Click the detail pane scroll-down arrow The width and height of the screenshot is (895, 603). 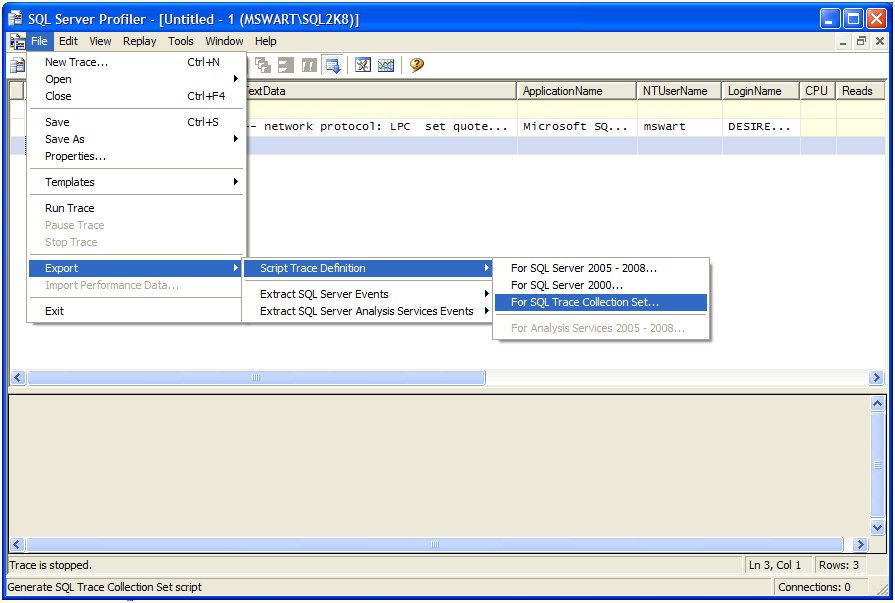877,526
